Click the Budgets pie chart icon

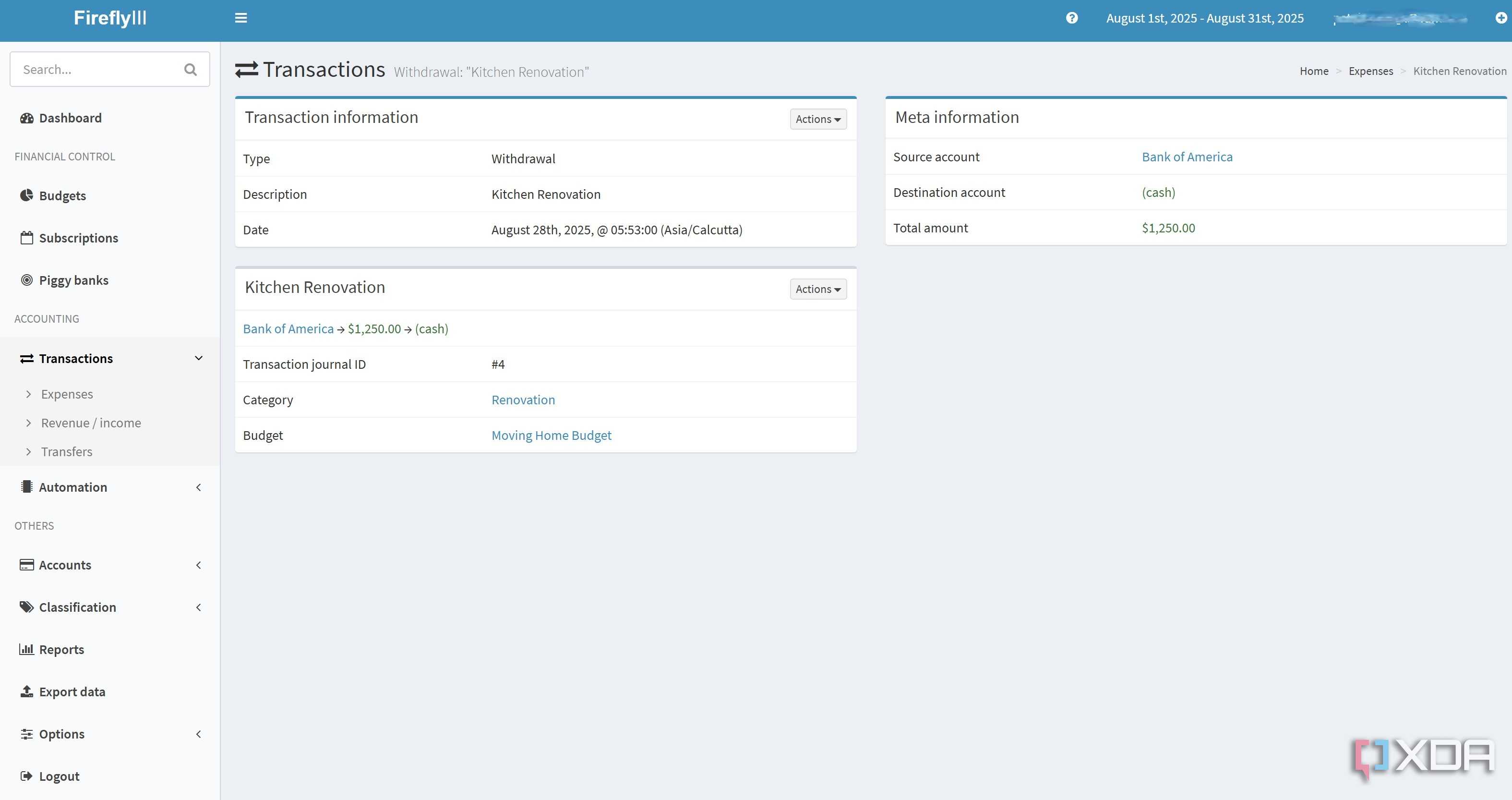click(x=26, y=195)
